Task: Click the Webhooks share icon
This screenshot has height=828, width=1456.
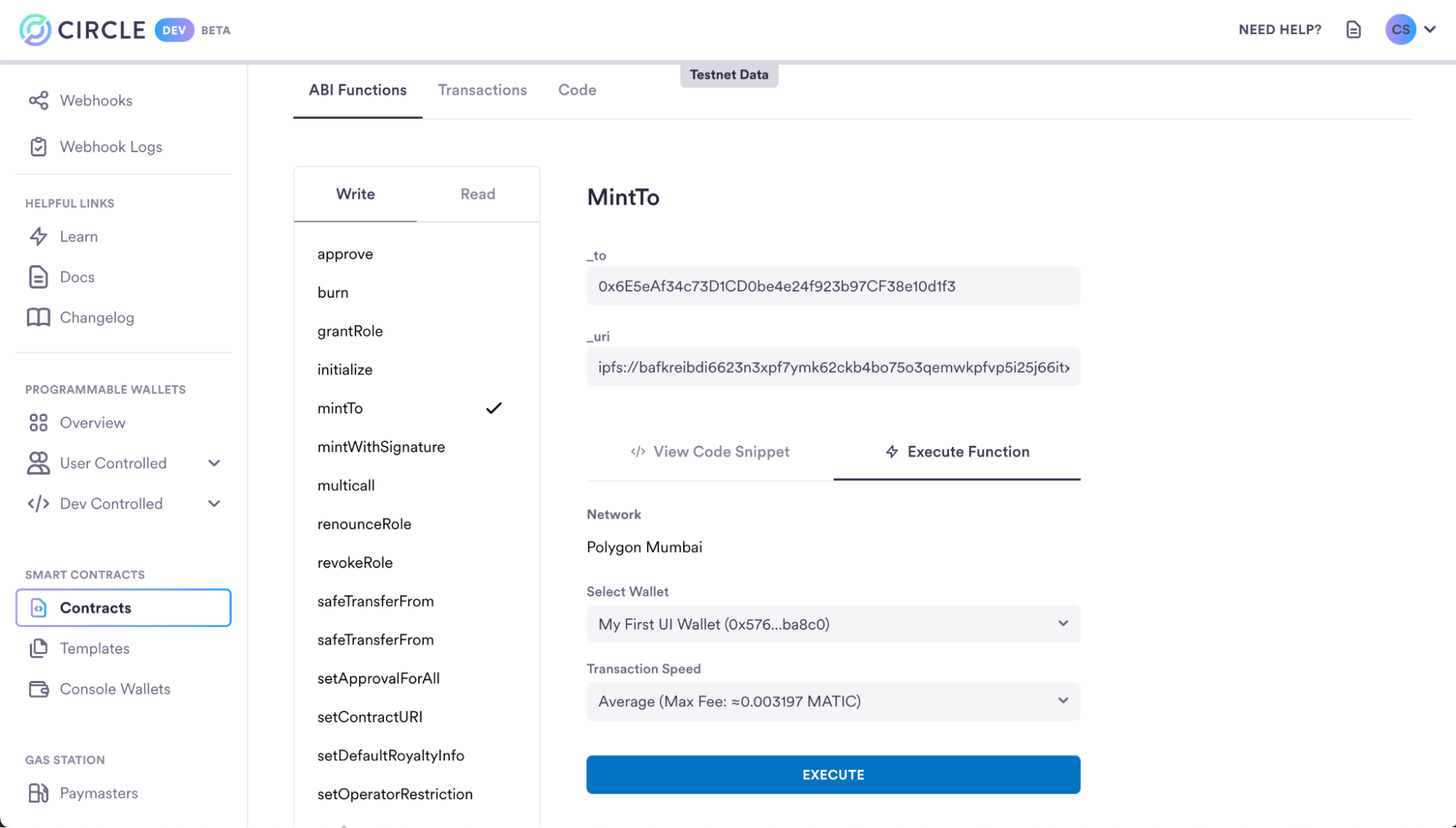Action: click(x=39, y=100)
